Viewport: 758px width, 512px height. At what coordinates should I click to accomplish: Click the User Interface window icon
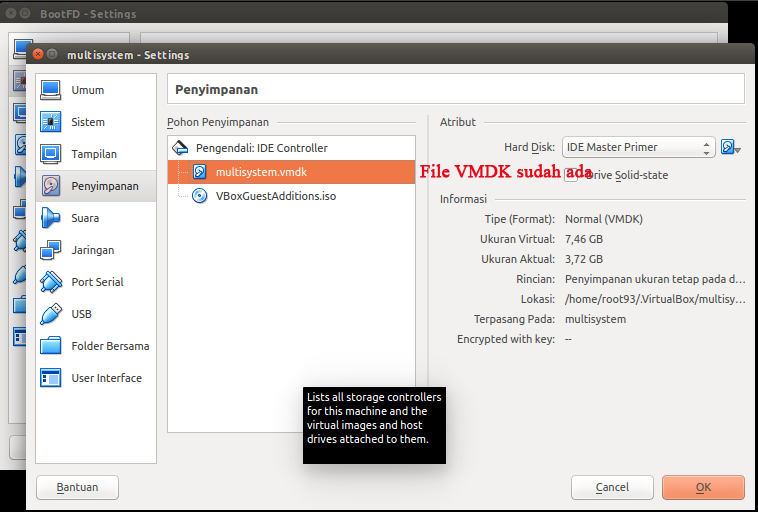(51, 378)
